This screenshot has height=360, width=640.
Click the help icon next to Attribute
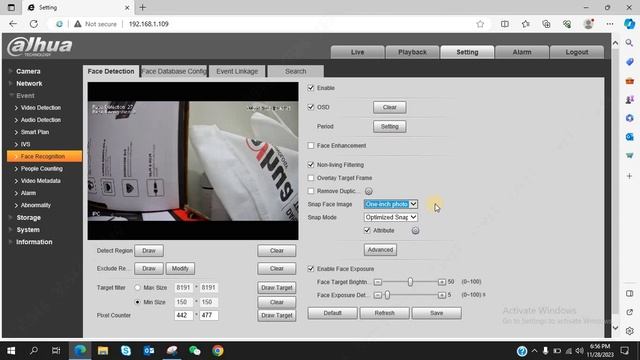[x=415, y=231]
